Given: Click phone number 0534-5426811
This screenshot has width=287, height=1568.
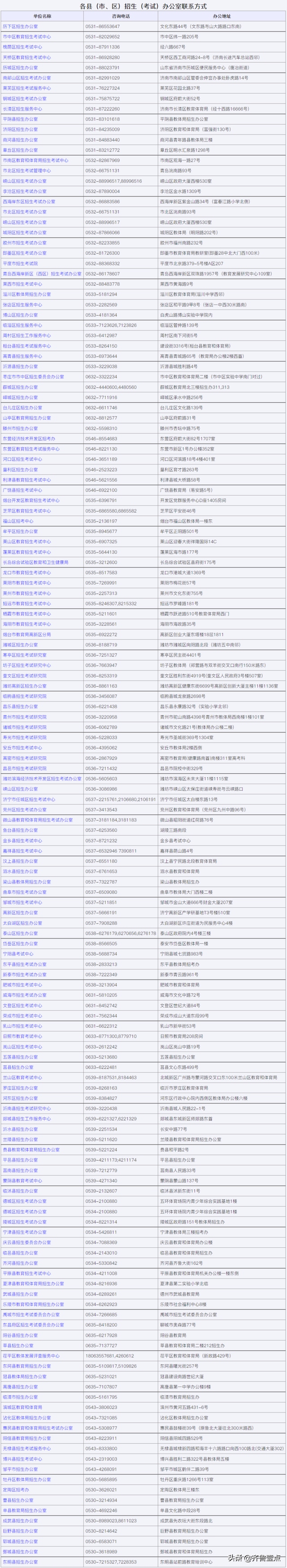Looking at the screenshot, I should tap(101, 1232).
